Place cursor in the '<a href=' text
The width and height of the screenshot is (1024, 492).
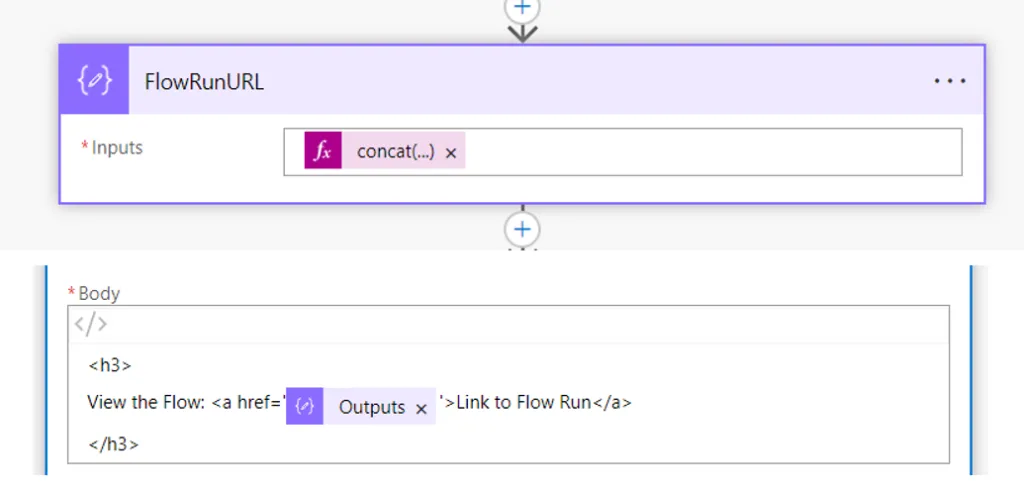pyautogui.click(x=249, y=402)
